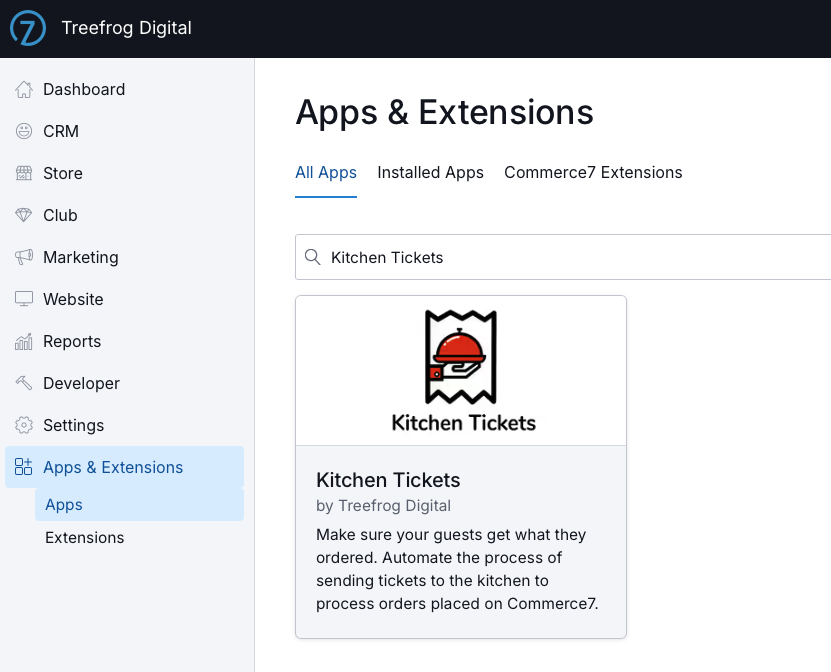Open the Dashboard menu item
Image resolution: width=831 pixels, height=672 pixels.
pos(125,90)
